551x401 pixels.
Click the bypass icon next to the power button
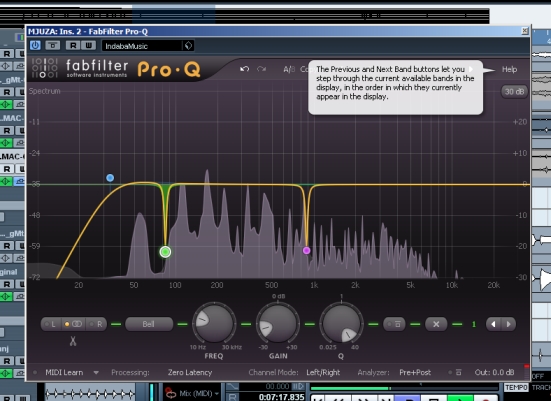pos(53,45)
